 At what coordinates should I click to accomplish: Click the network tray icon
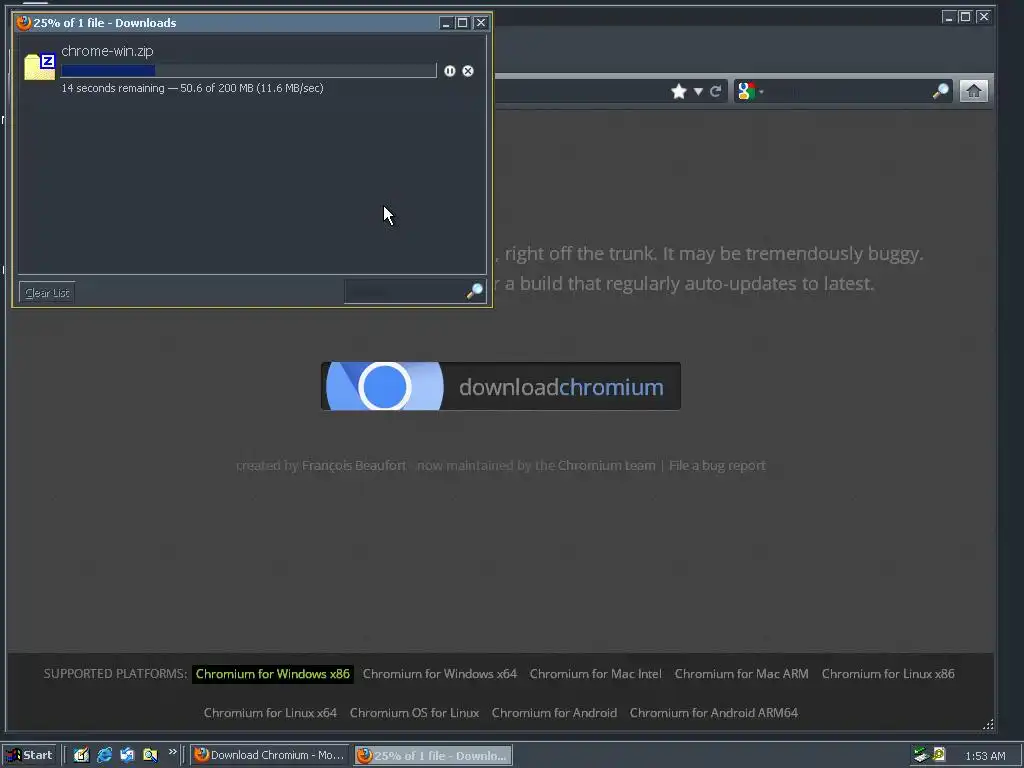pyautogui.click(x=921, y=755)
